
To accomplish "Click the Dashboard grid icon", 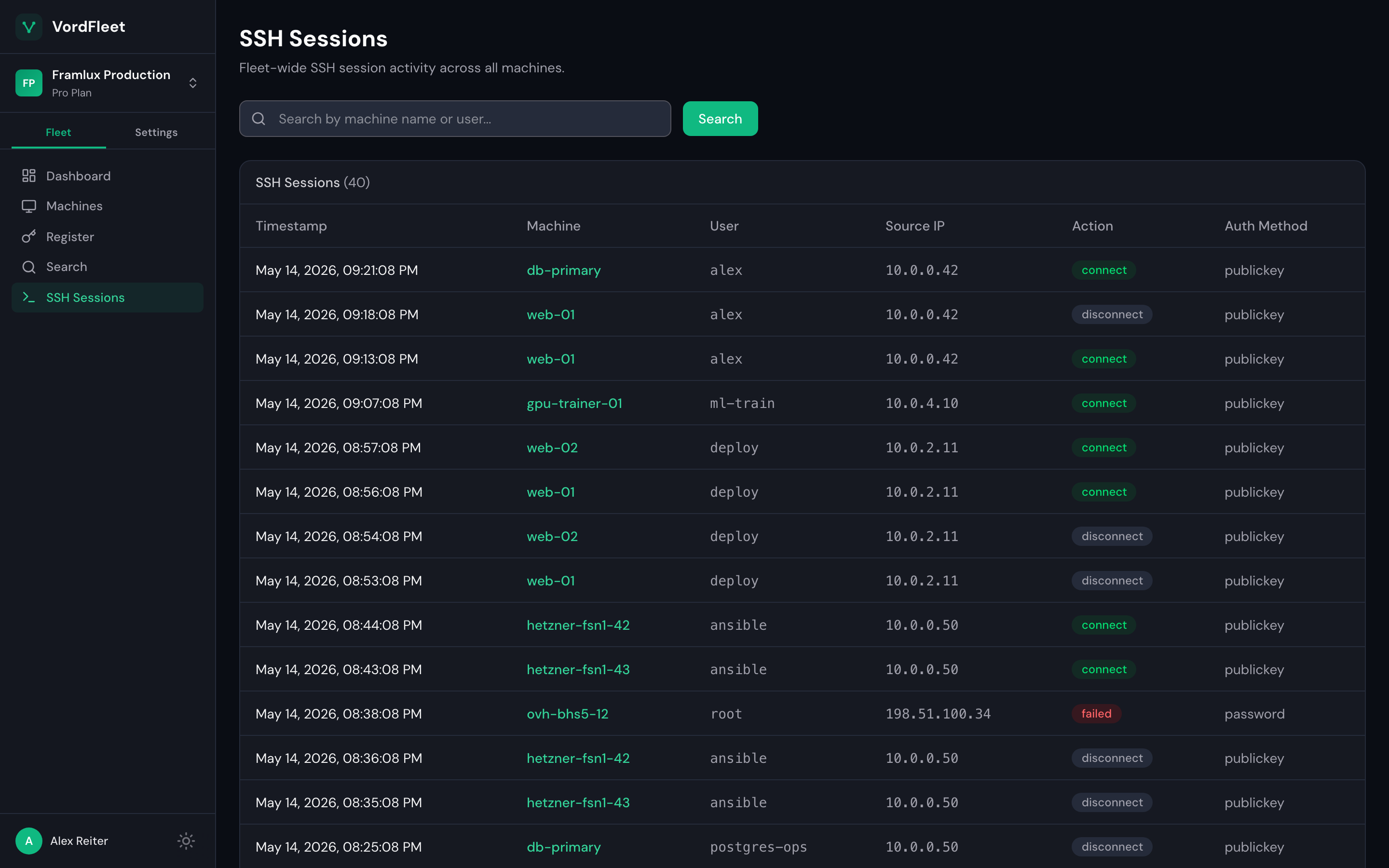I will pos(29,176).
